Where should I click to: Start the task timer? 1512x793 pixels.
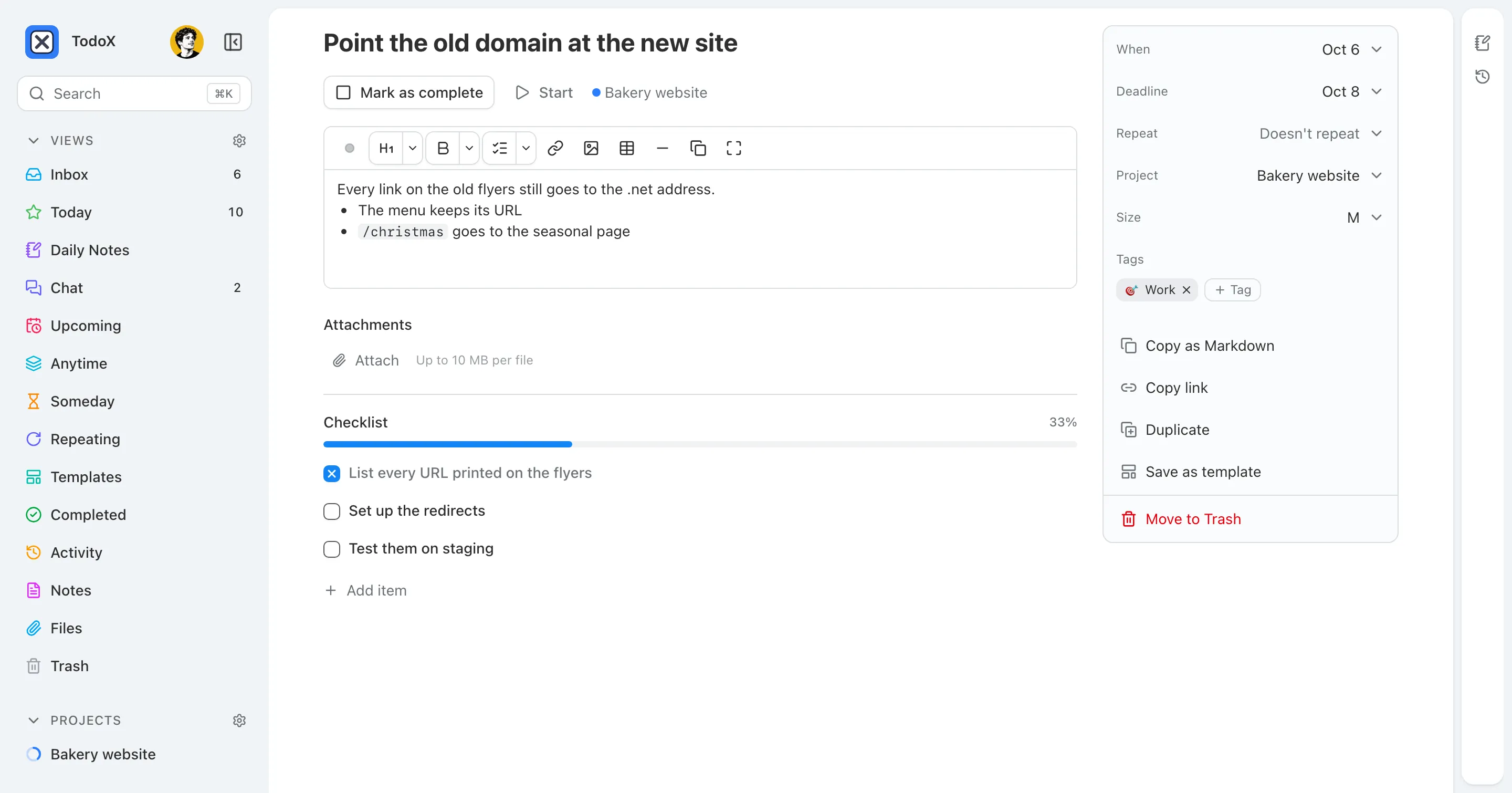pos(543,93)
